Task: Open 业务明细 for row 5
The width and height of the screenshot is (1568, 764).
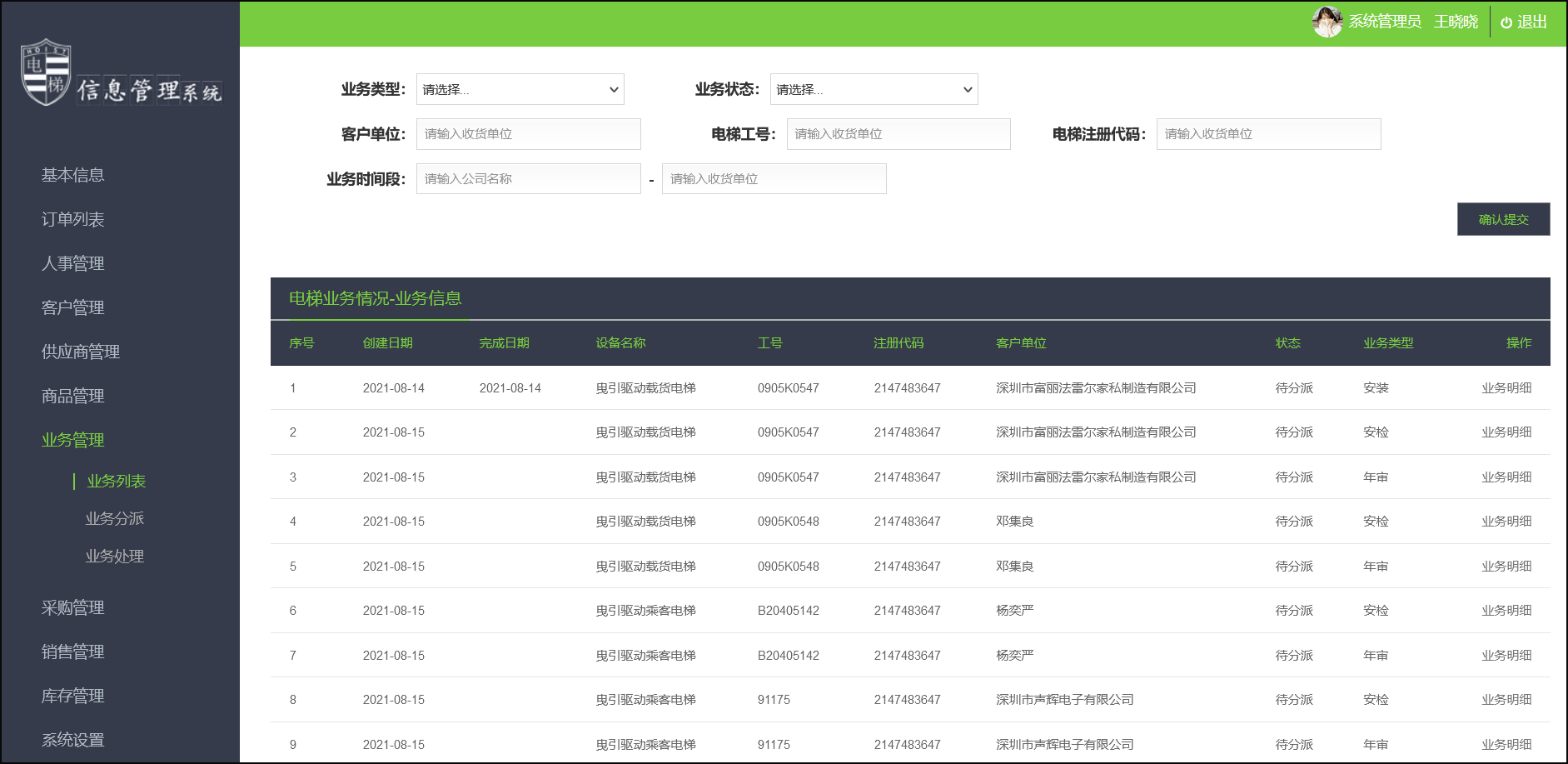Action: [x=1506, y=567]
